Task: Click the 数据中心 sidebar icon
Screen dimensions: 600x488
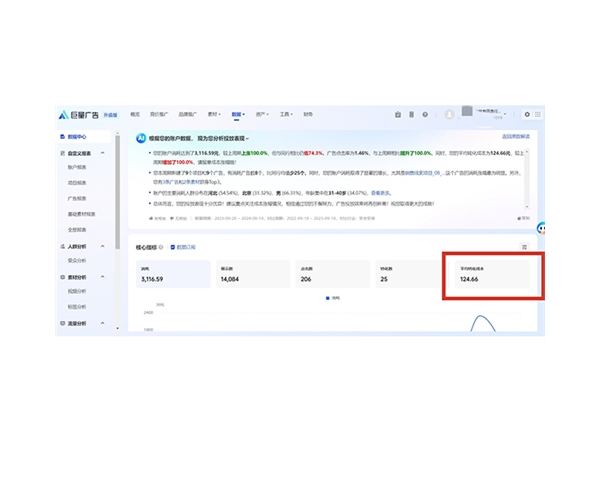Action: (x=62, y=137)
